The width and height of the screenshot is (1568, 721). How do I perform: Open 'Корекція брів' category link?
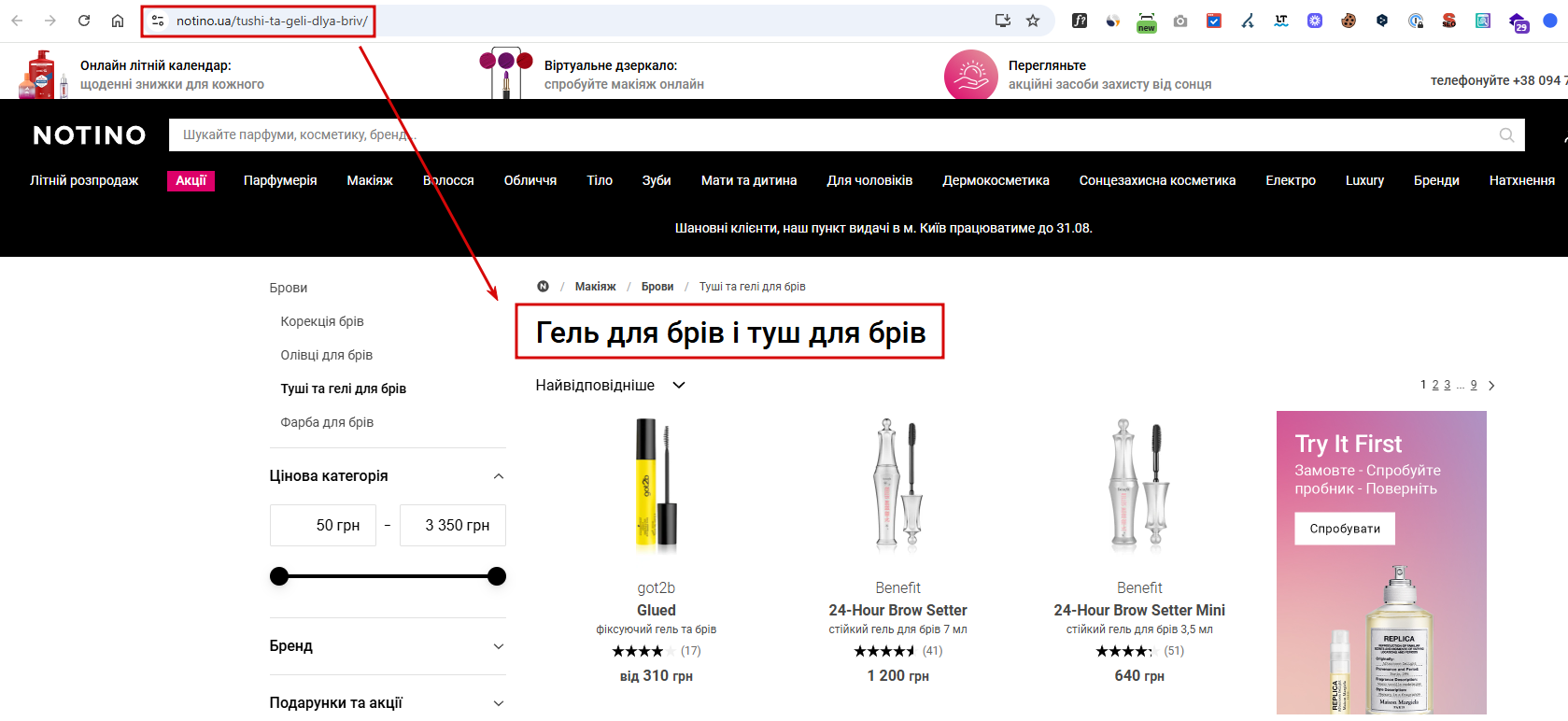(x=322, y=321)
